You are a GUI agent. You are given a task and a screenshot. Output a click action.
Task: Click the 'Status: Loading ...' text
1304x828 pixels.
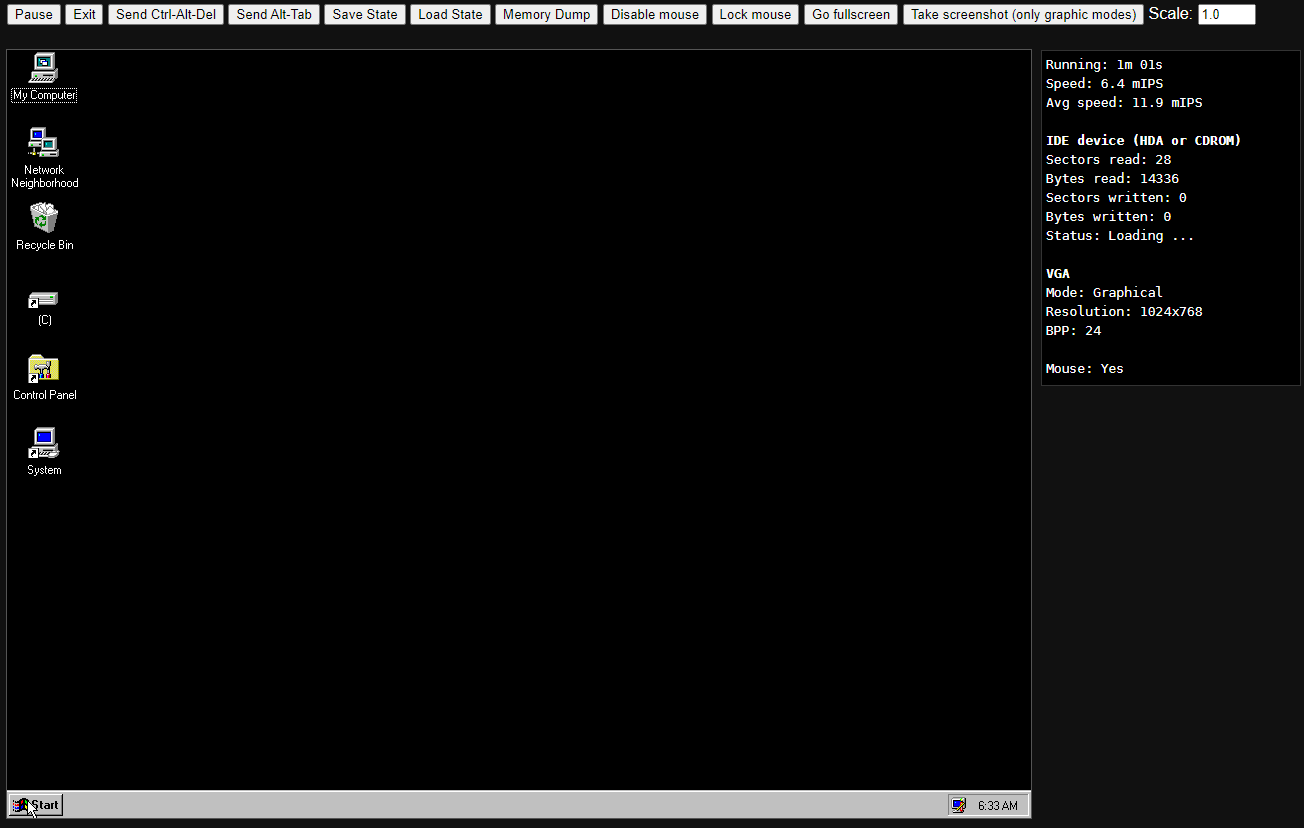pyautogui.click(x=1120, y=236)
